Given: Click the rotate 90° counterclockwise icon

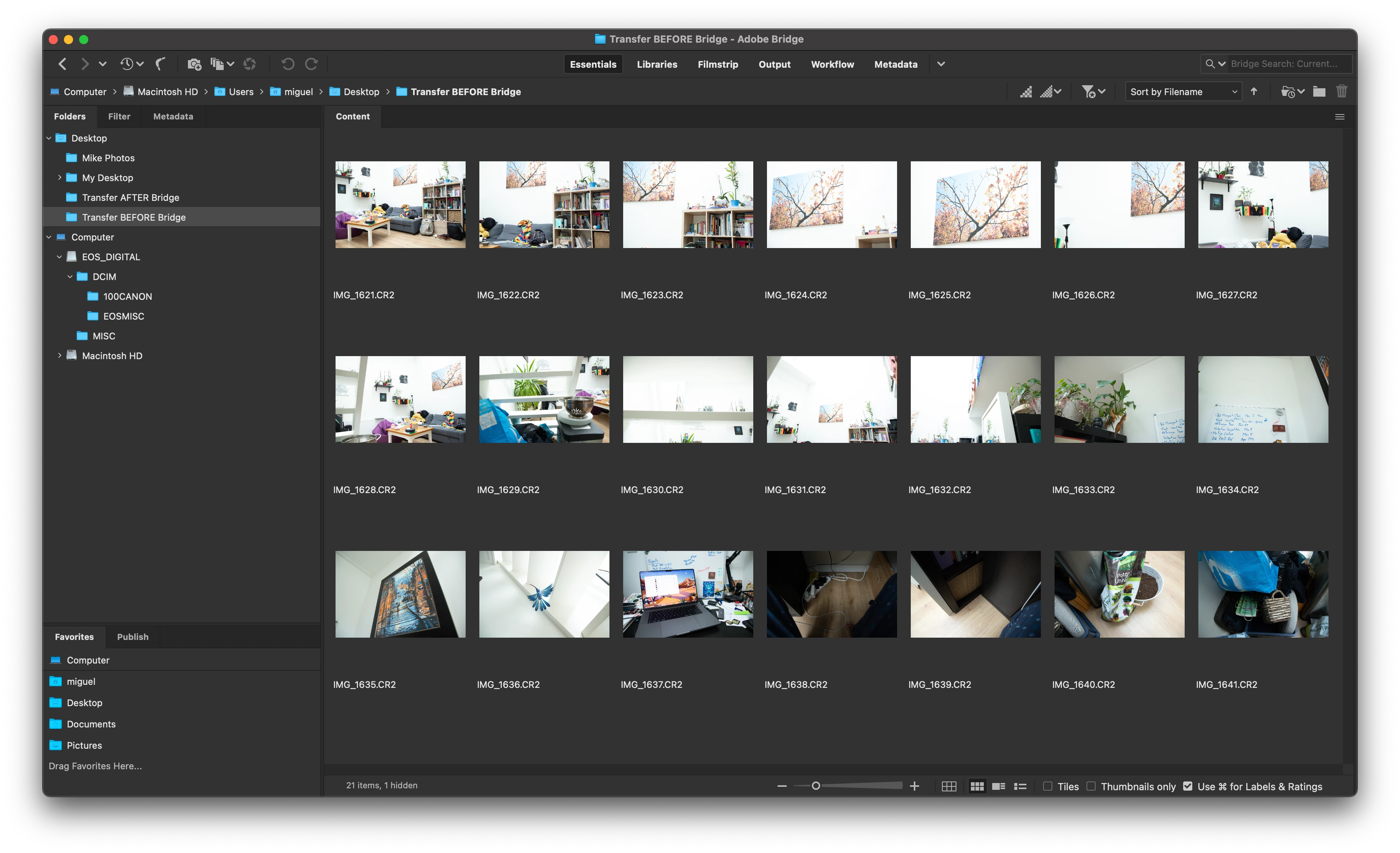Looking at the screenshot, I should 288,64.
